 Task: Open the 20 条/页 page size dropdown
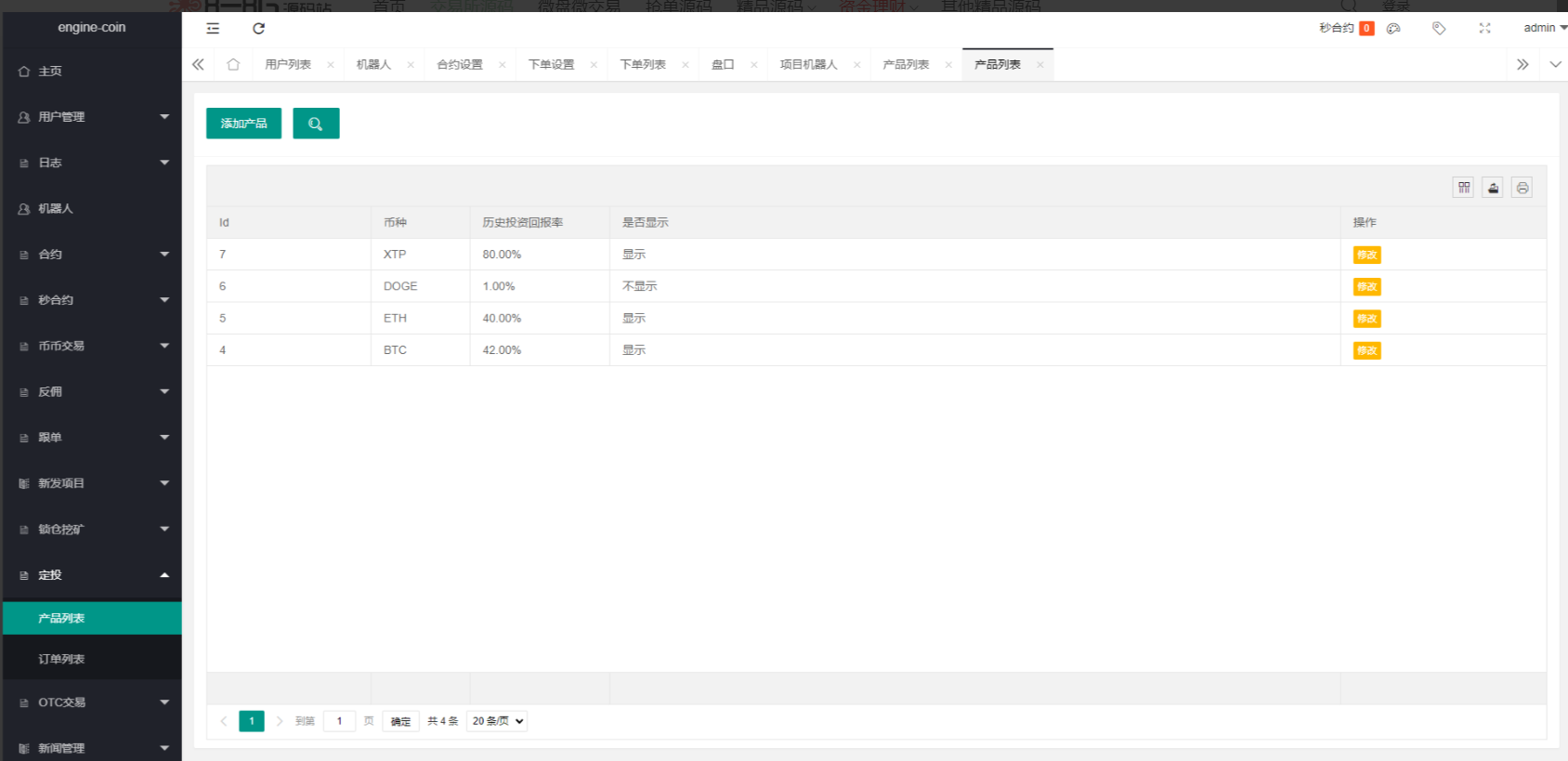click(x=497, y=721)
